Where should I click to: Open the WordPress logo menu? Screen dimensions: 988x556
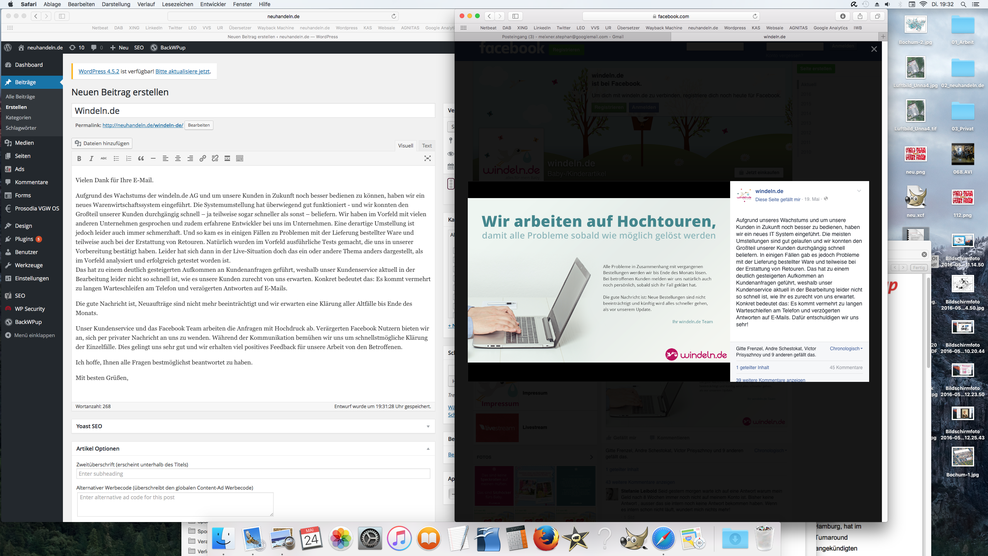pos(8,47)
